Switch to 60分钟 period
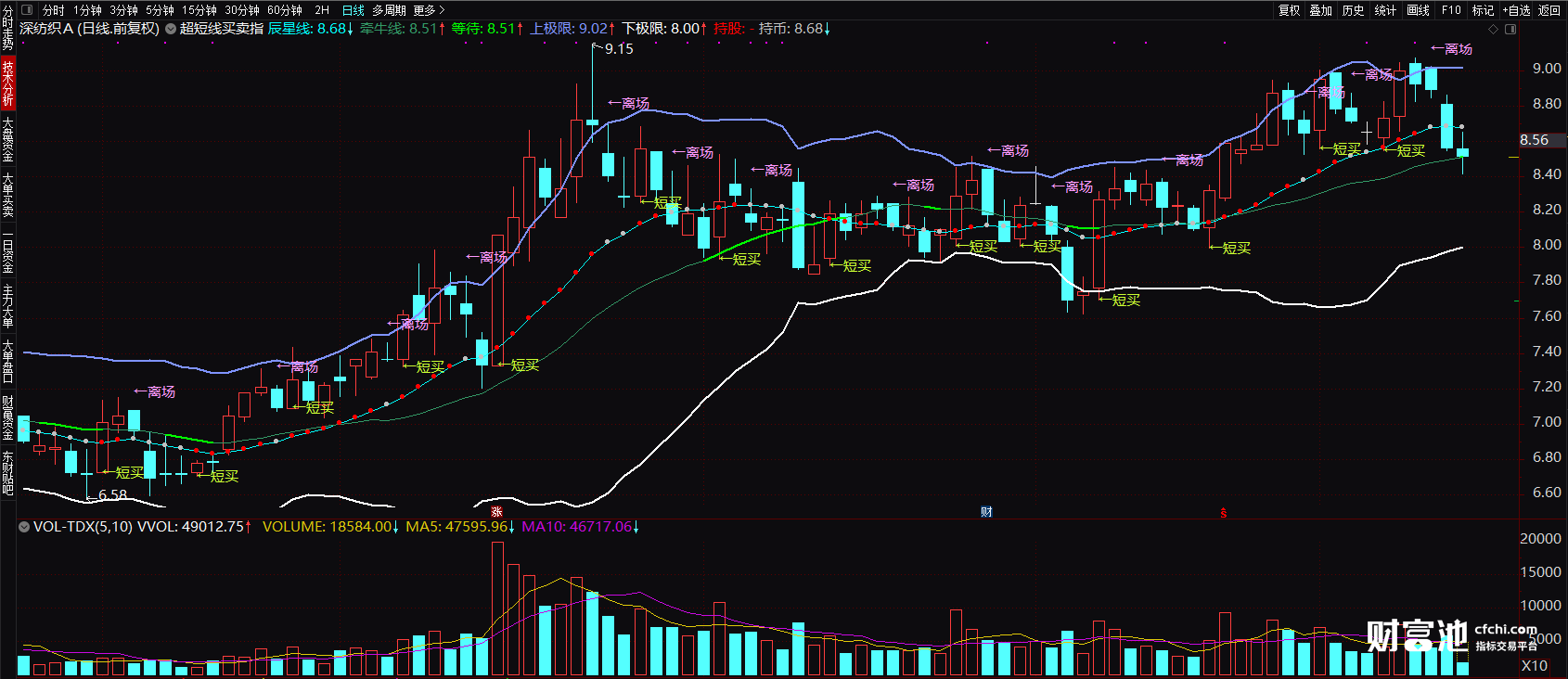The width and height of the screenshot is (1568, 679). pos(285,10)
